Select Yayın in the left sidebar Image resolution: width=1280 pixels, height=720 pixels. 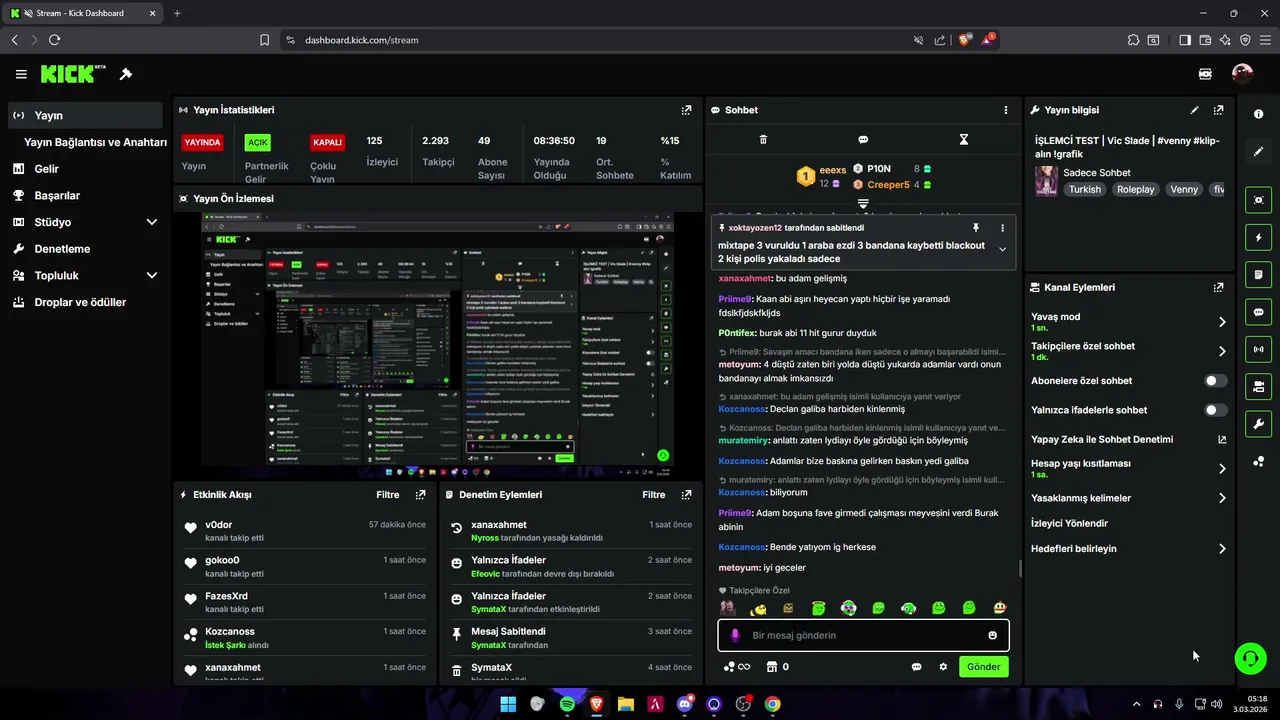85,115
